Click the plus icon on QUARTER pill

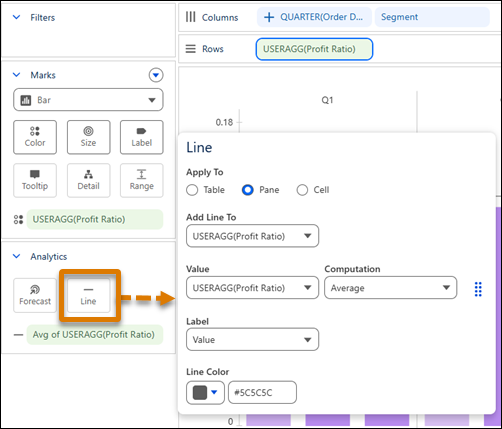coord(269,17)
